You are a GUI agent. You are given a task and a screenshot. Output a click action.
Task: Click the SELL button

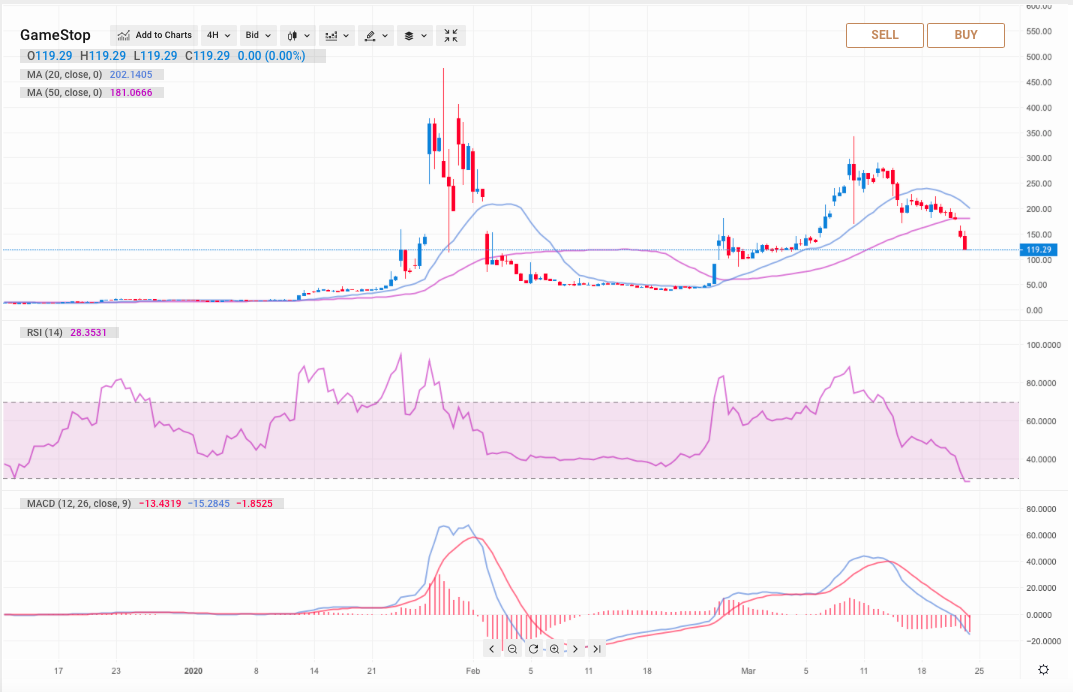click(x=884, y=35)
